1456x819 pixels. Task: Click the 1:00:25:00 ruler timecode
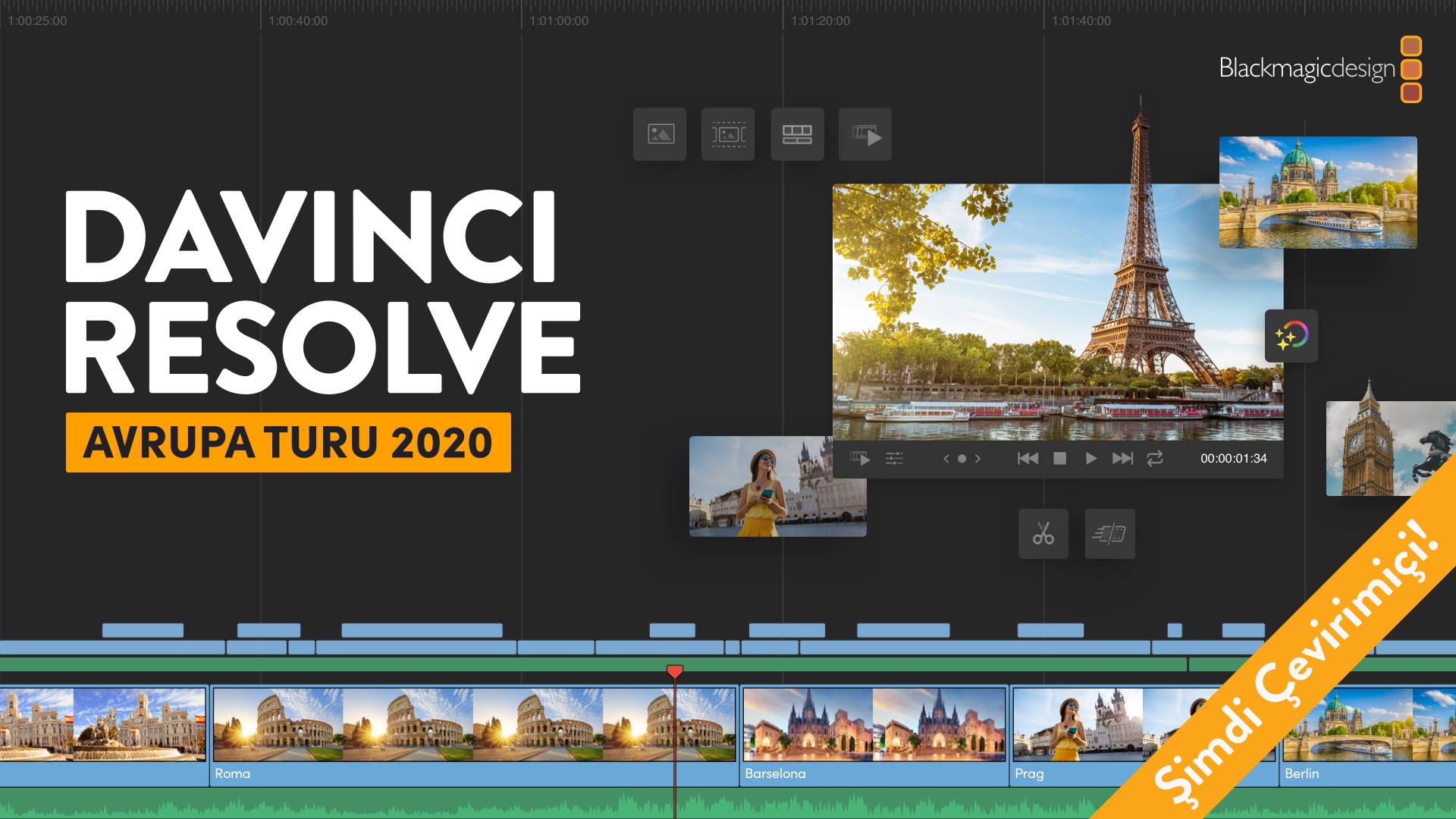tap(37, 20)
